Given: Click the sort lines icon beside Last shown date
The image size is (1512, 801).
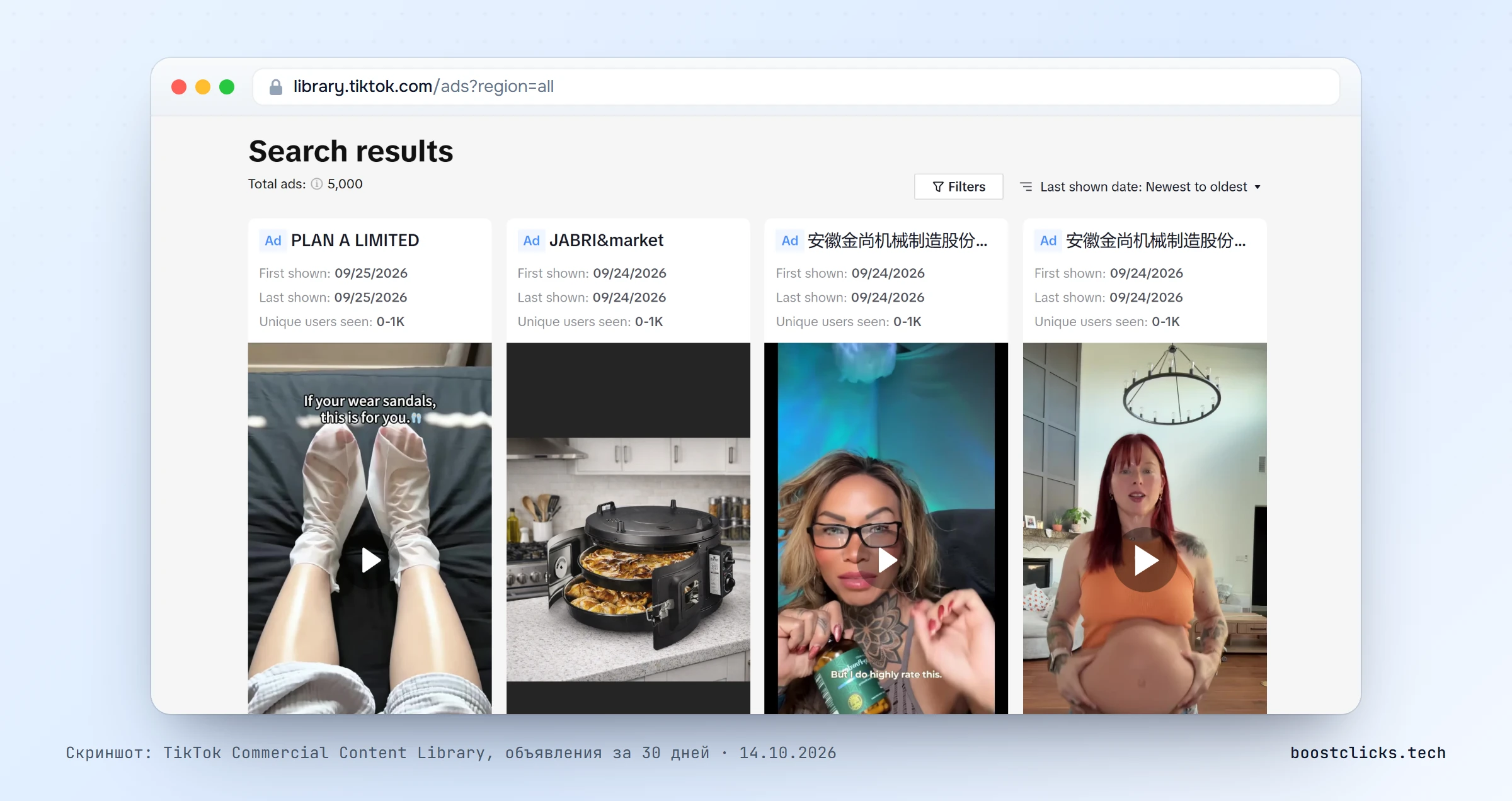Looking at the screenshot, I should tap(1026, 187).
